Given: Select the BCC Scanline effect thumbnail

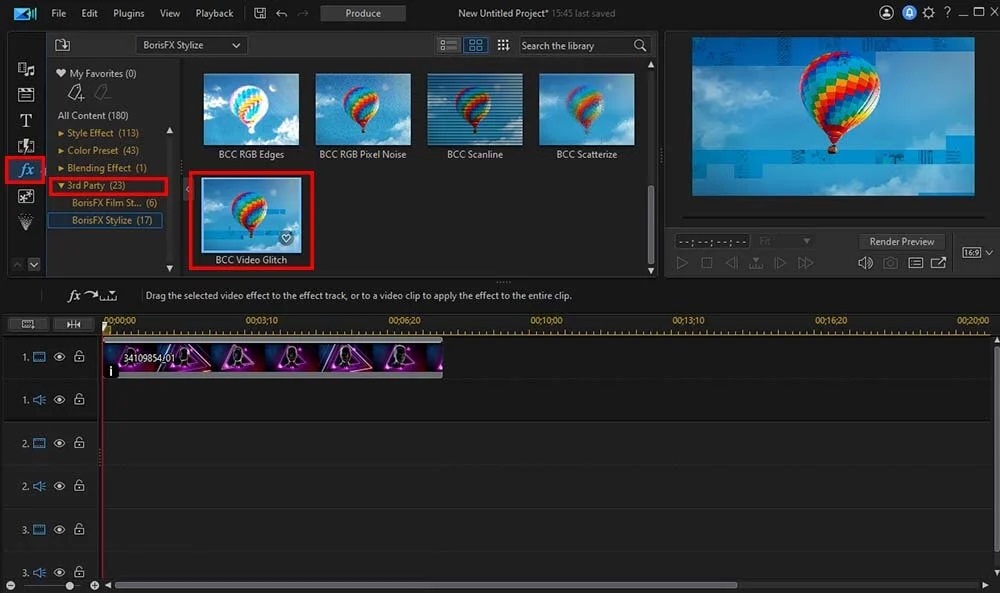Looking at the screenshot, I should [475, 109].
